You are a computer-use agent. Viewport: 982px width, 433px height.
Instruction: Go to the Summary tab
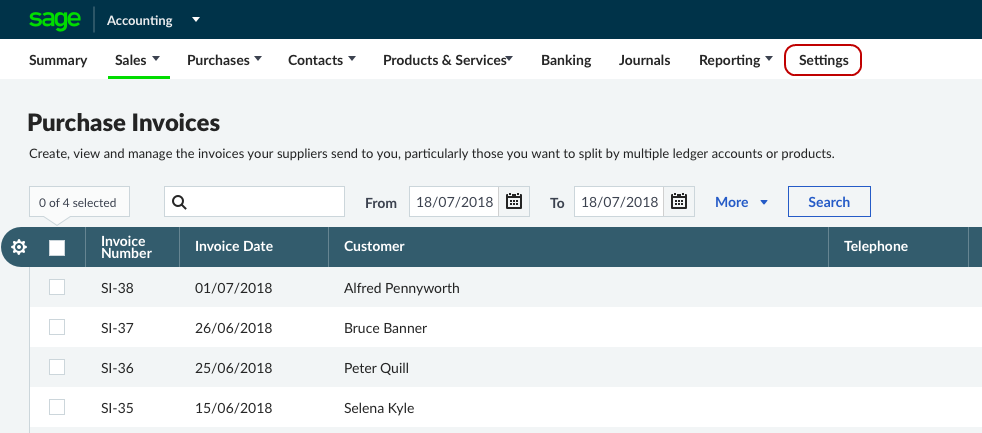click(x=58, y=60)
